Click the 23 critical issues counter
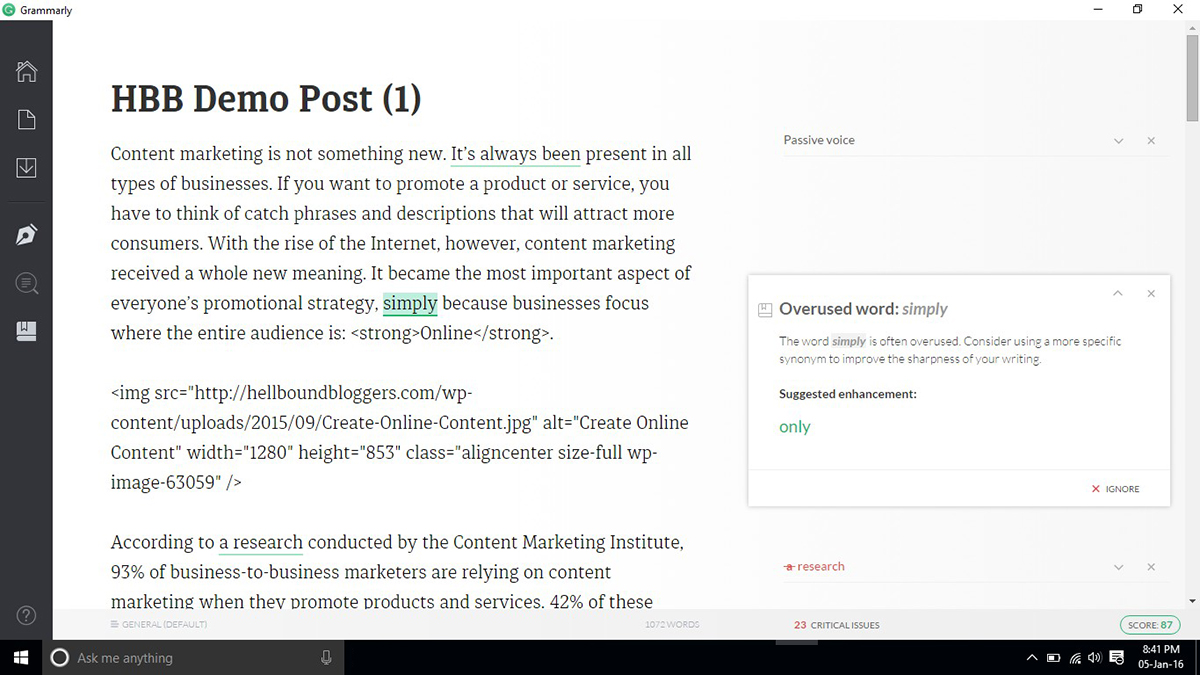Viewport: 1200px width, 675px height. tap(836, 625)
